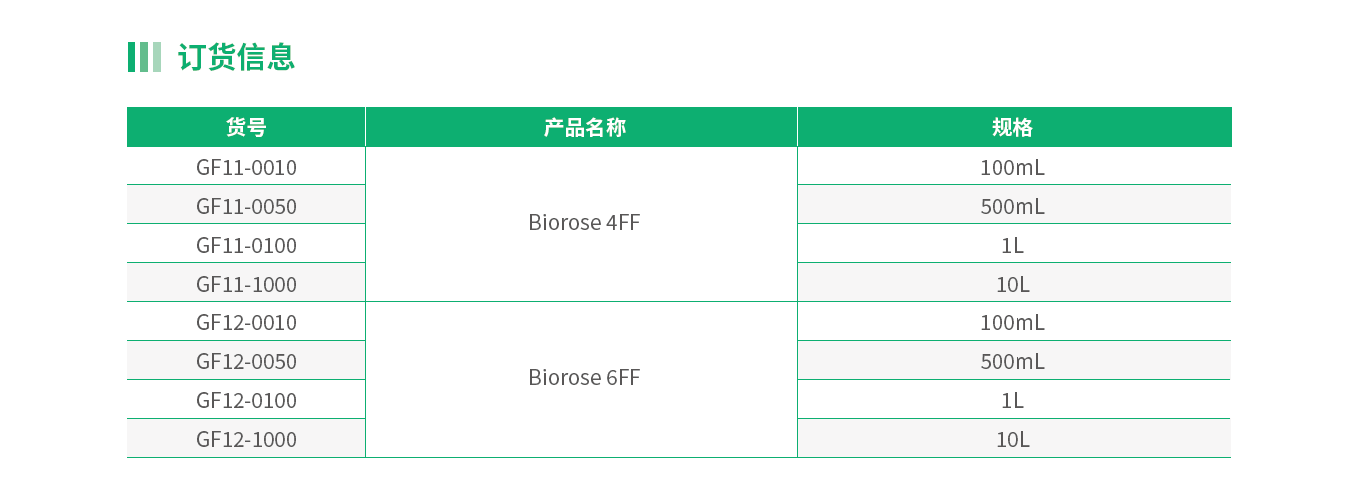Click the Biorose 4FF product cell
Image resolution: width=1359 pixels, height=496 pixels.
pyautogui.click(x=582, y=224)
